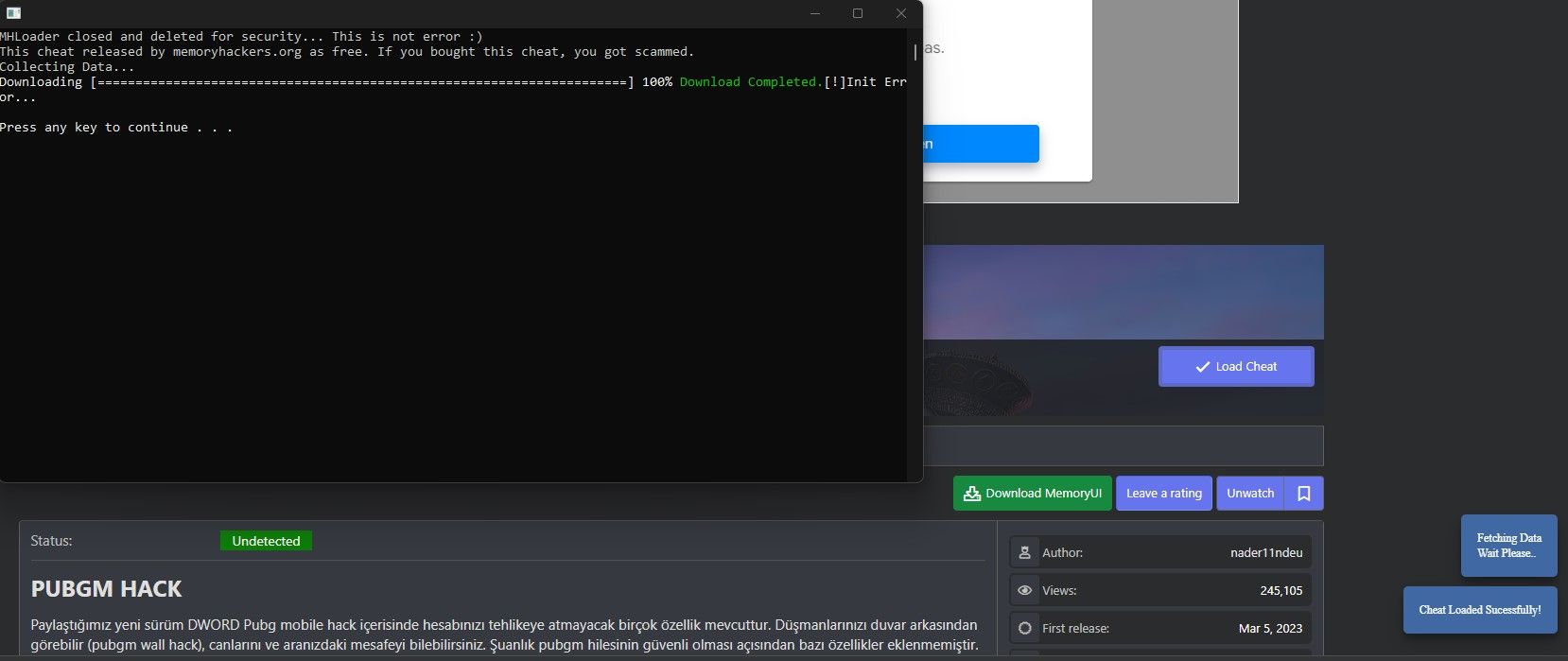Screen dimensions: 1568x661
Task: Click Download MemoryUI button
Action: pos(1033,494)
